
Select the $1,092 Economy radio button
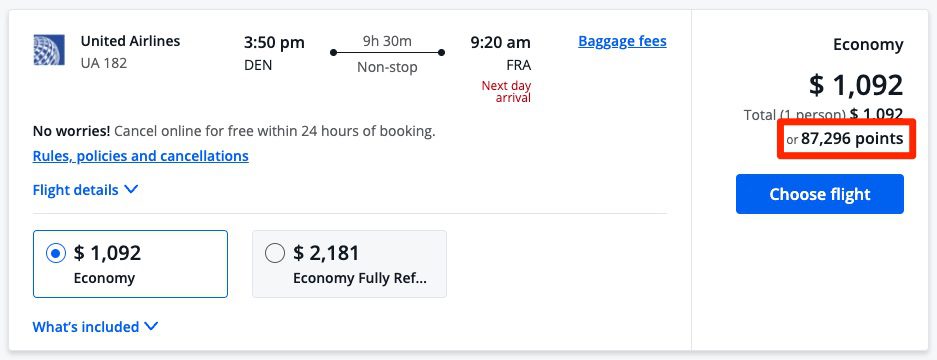[56, 254]
